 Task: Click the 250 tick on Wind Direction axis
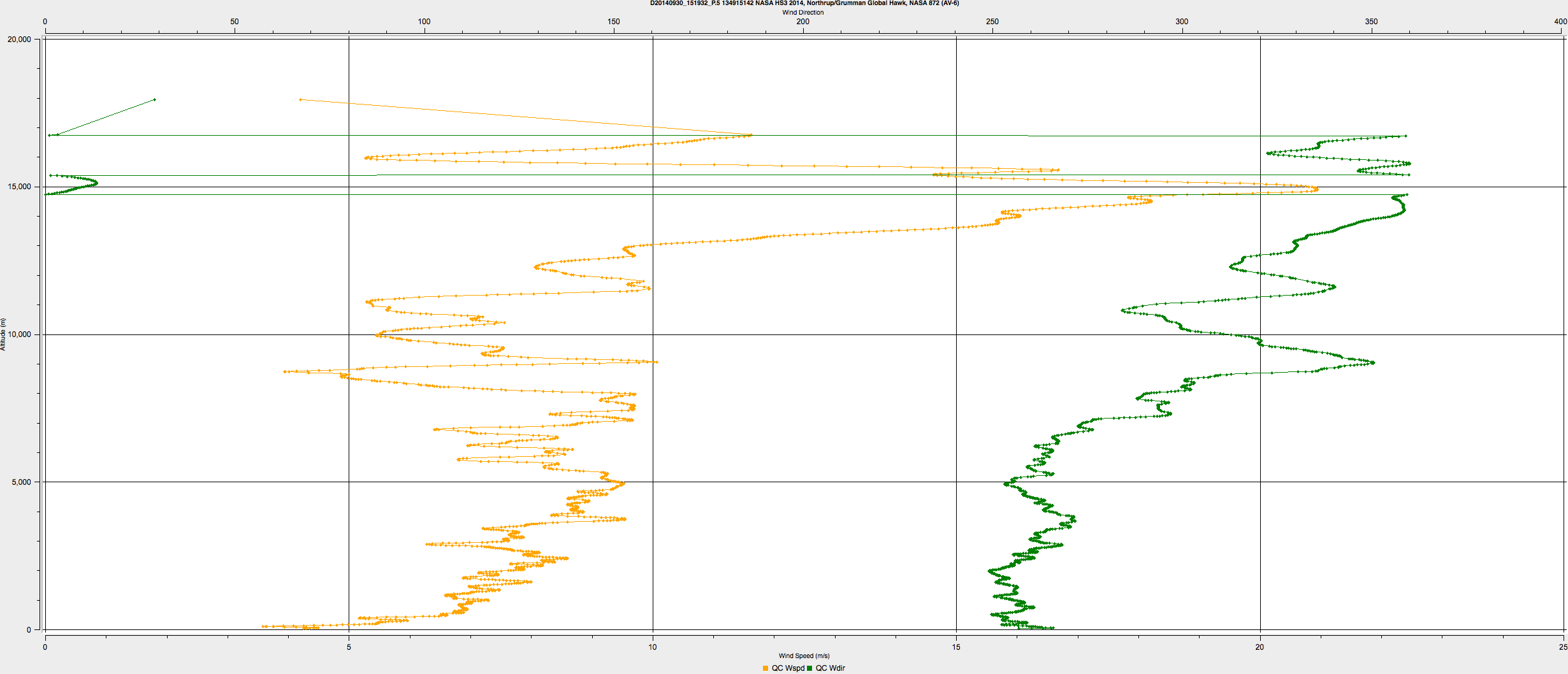[x=992, y=22]
